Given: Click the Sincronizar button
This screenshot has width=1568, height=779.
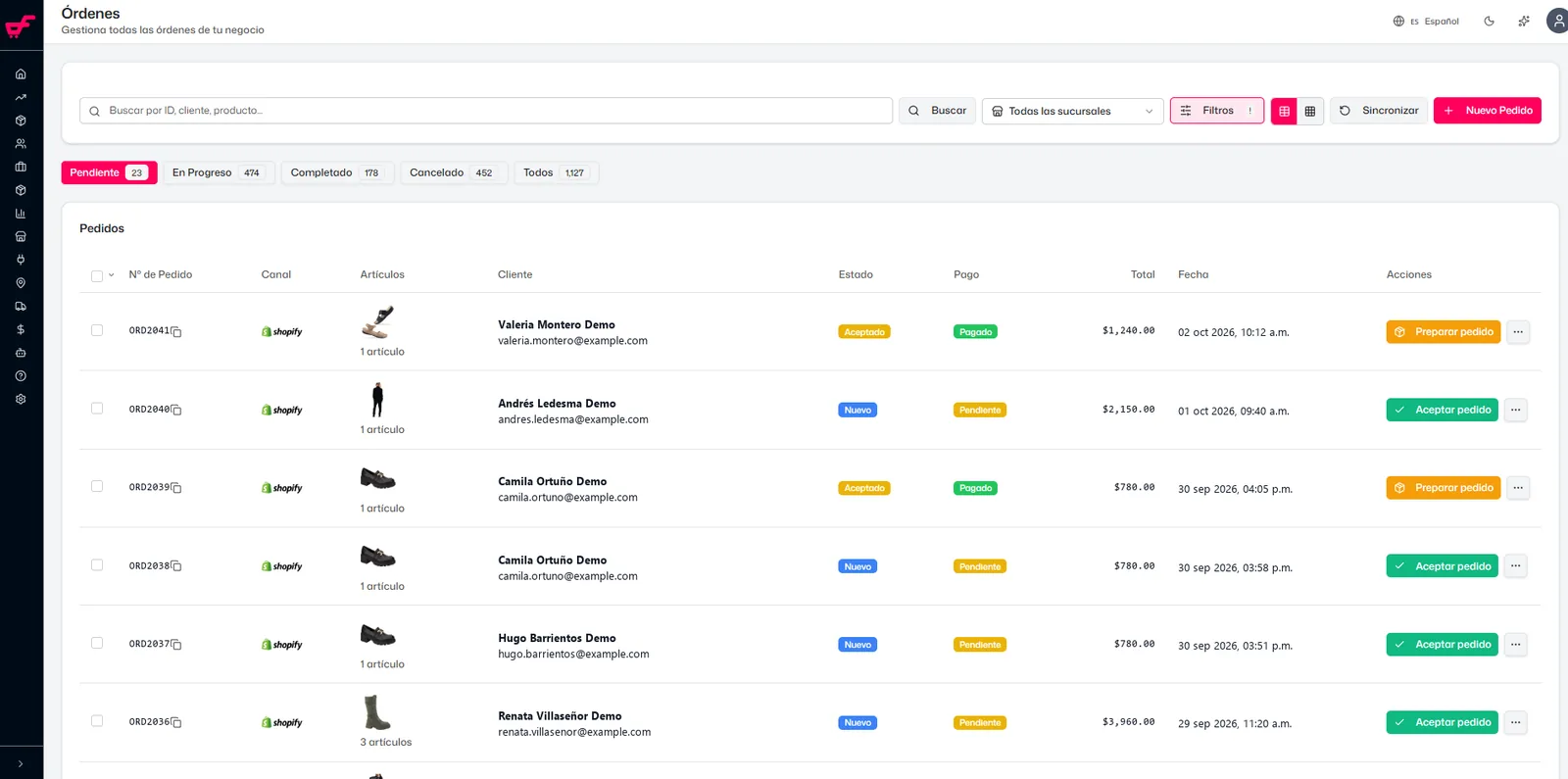Looking at the screenshot, I should [1378, 111].
